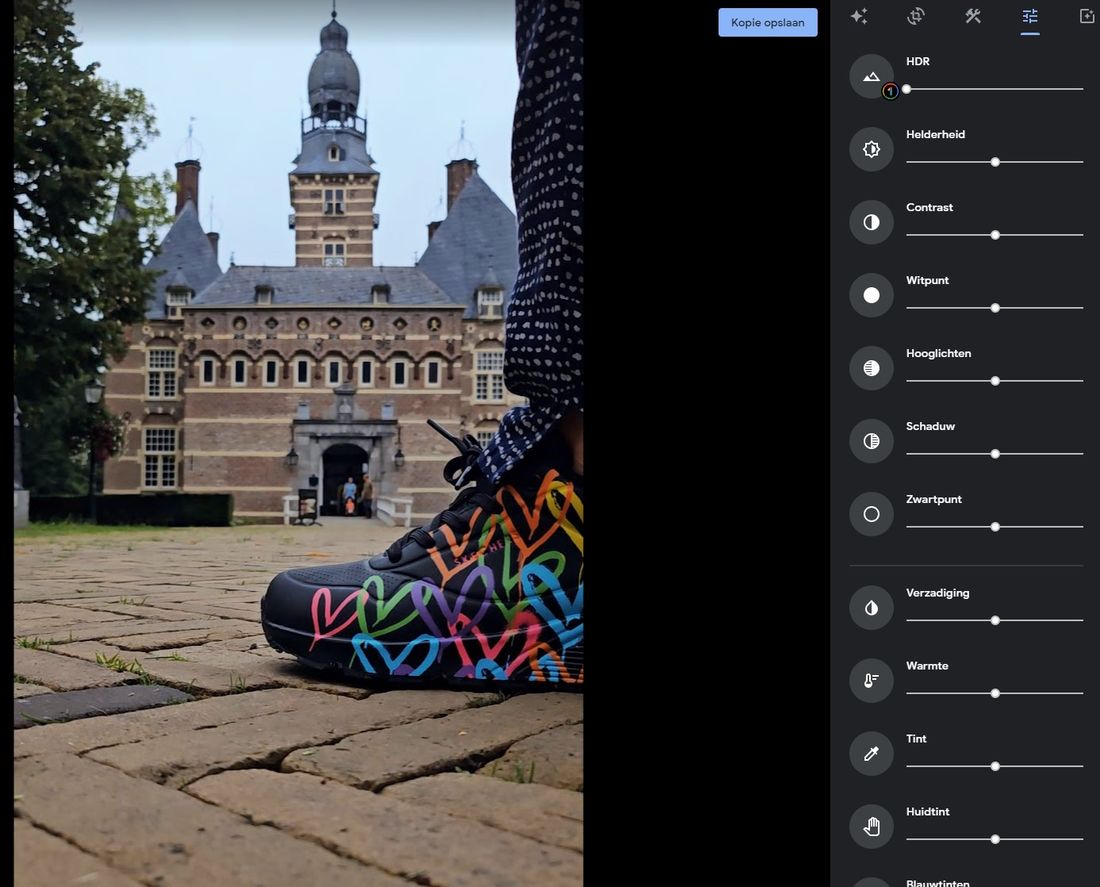Click the "HDR" text label
This screenshot has height=887, width=1100.
[x=918, y=62]
